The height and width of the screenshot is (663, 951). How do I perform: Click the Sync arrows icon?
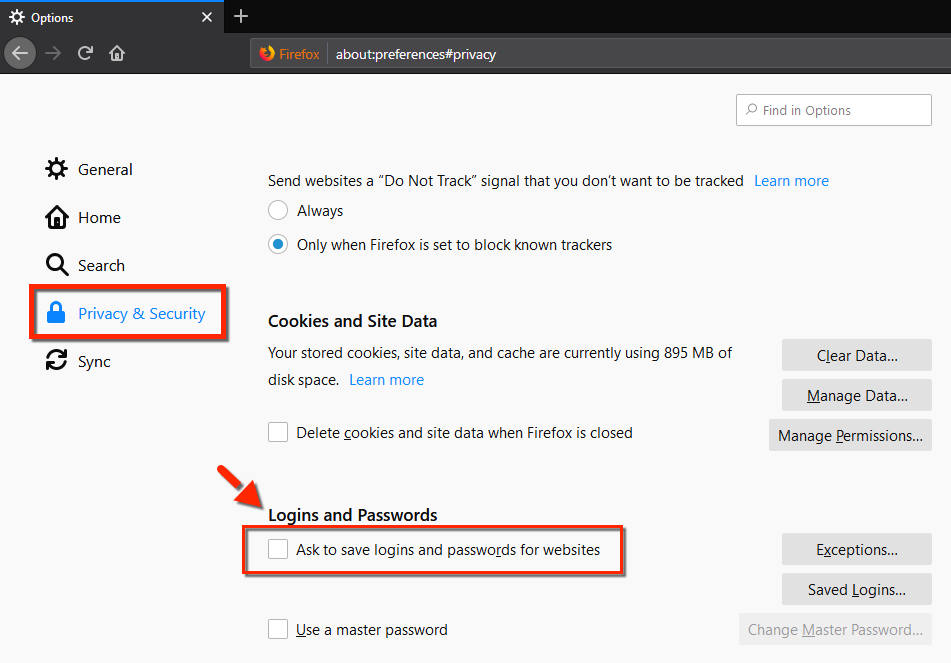coord(57,361)
